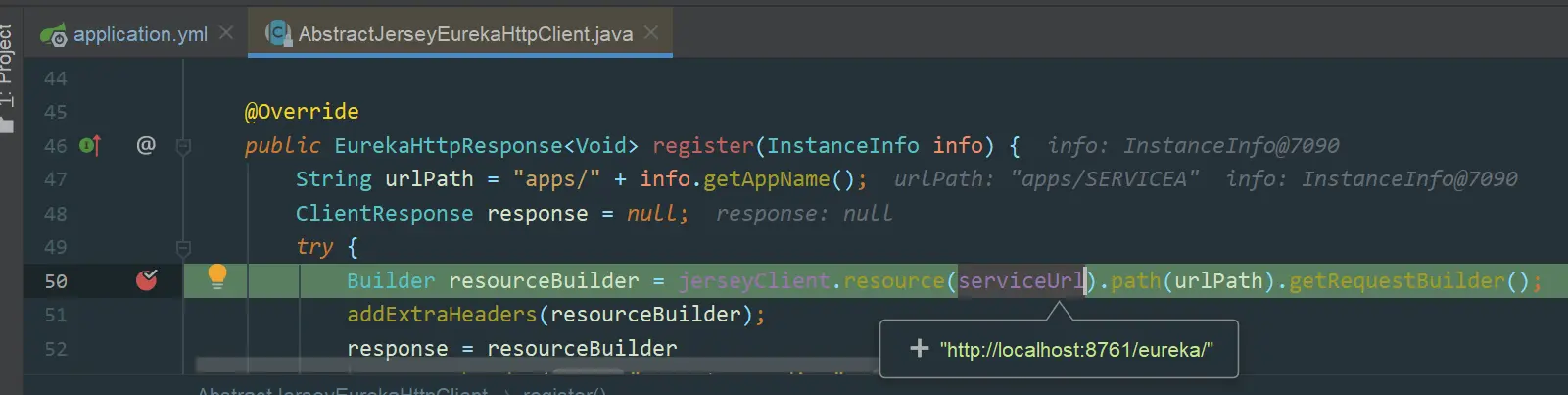This screenshot has height=395, width=1568.
Task: Click line number 47 in the gutter
Action: pos(56,179)
